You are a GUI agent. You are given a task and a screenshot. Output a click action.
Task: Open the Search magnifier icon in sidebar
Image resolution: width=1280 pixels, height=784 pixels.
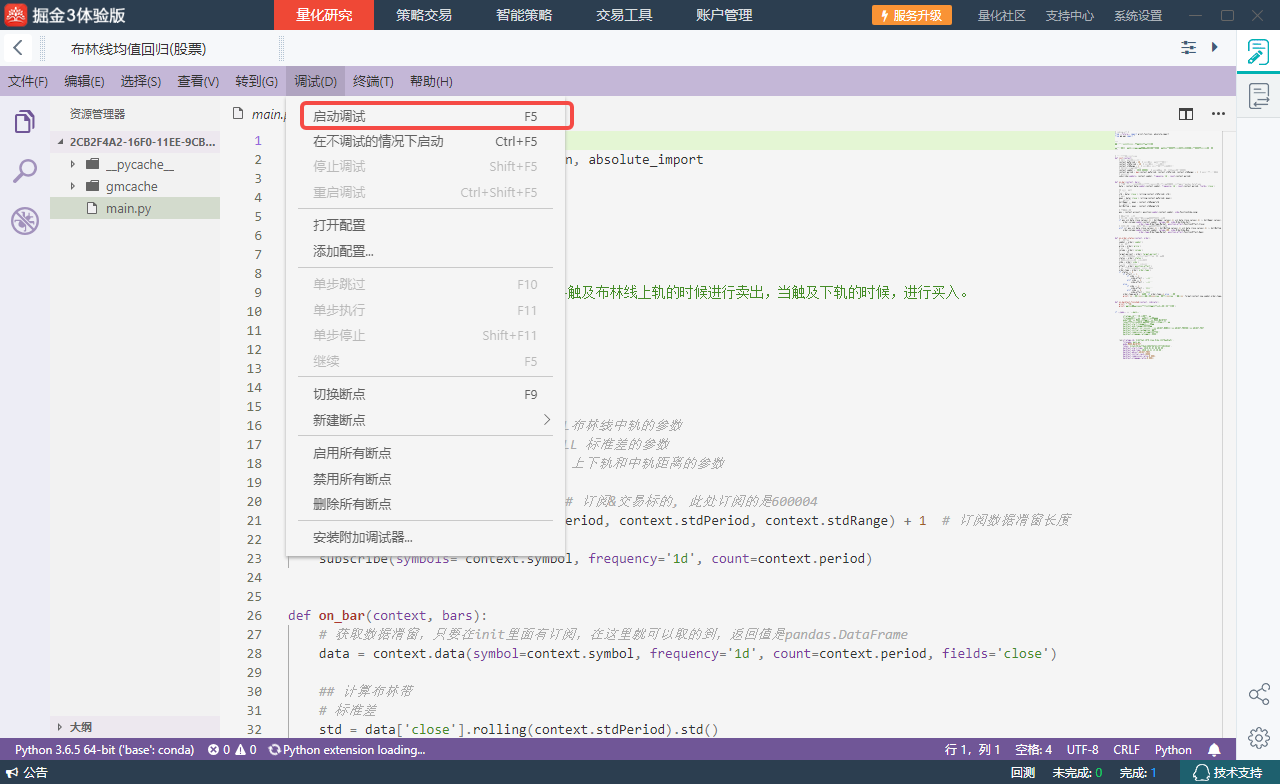pyautogui.click(x=24, y=172)
